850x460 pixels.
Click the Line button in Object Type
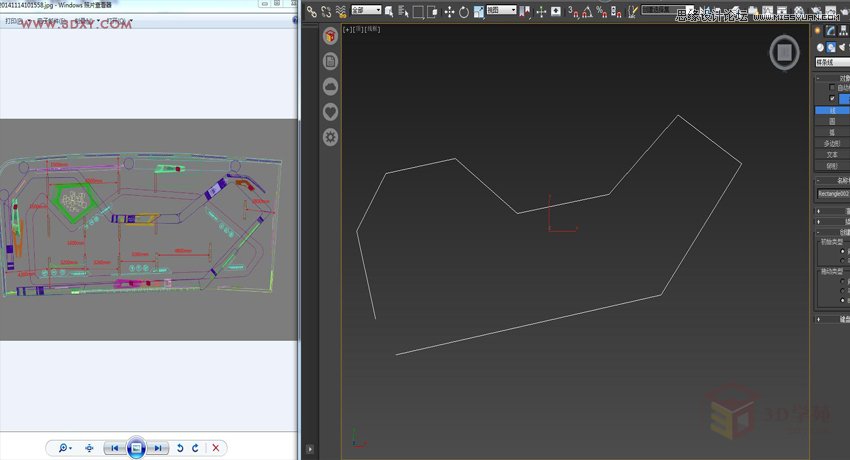point(832,109)
